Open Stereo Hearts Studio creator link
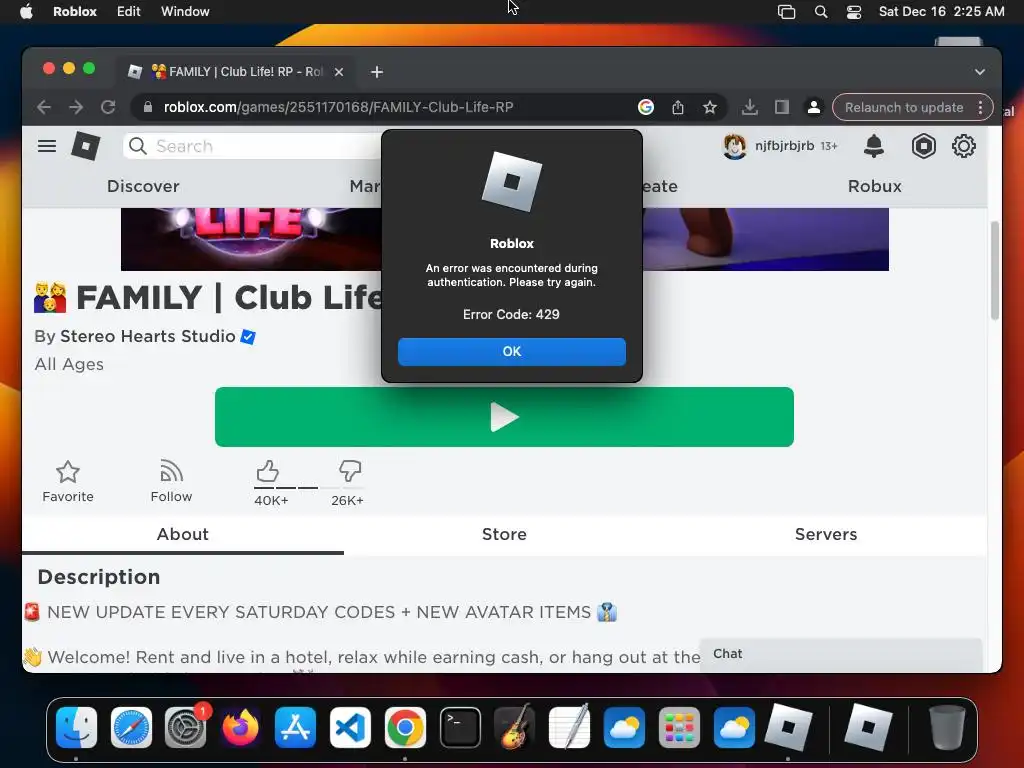This screenshot has width=1024, height=768. [x=148, y=336]
